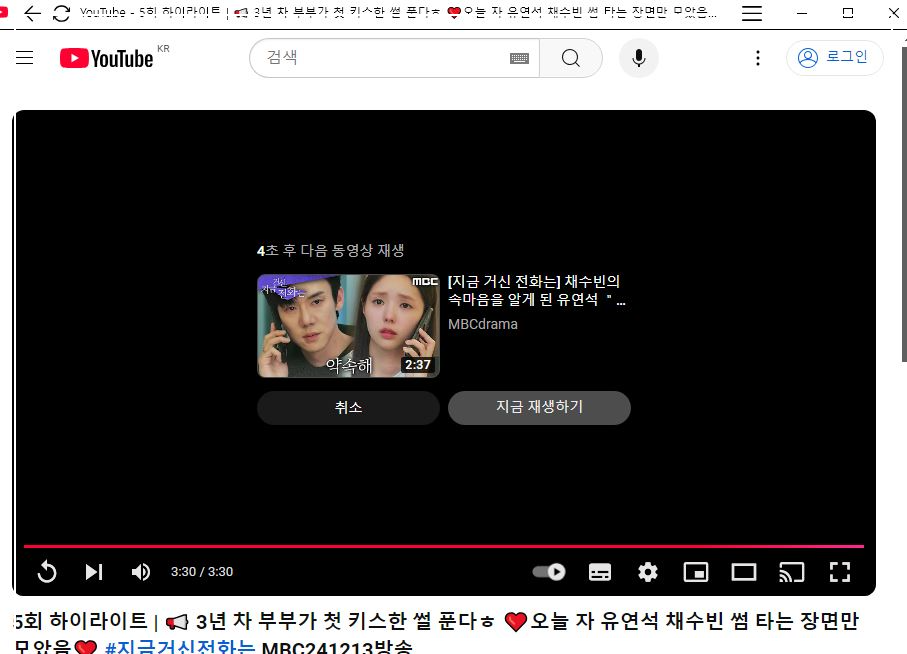Screen dimensions: 907x654
Task: Open the browser hamburger menu
Action: tap(751, 13)
